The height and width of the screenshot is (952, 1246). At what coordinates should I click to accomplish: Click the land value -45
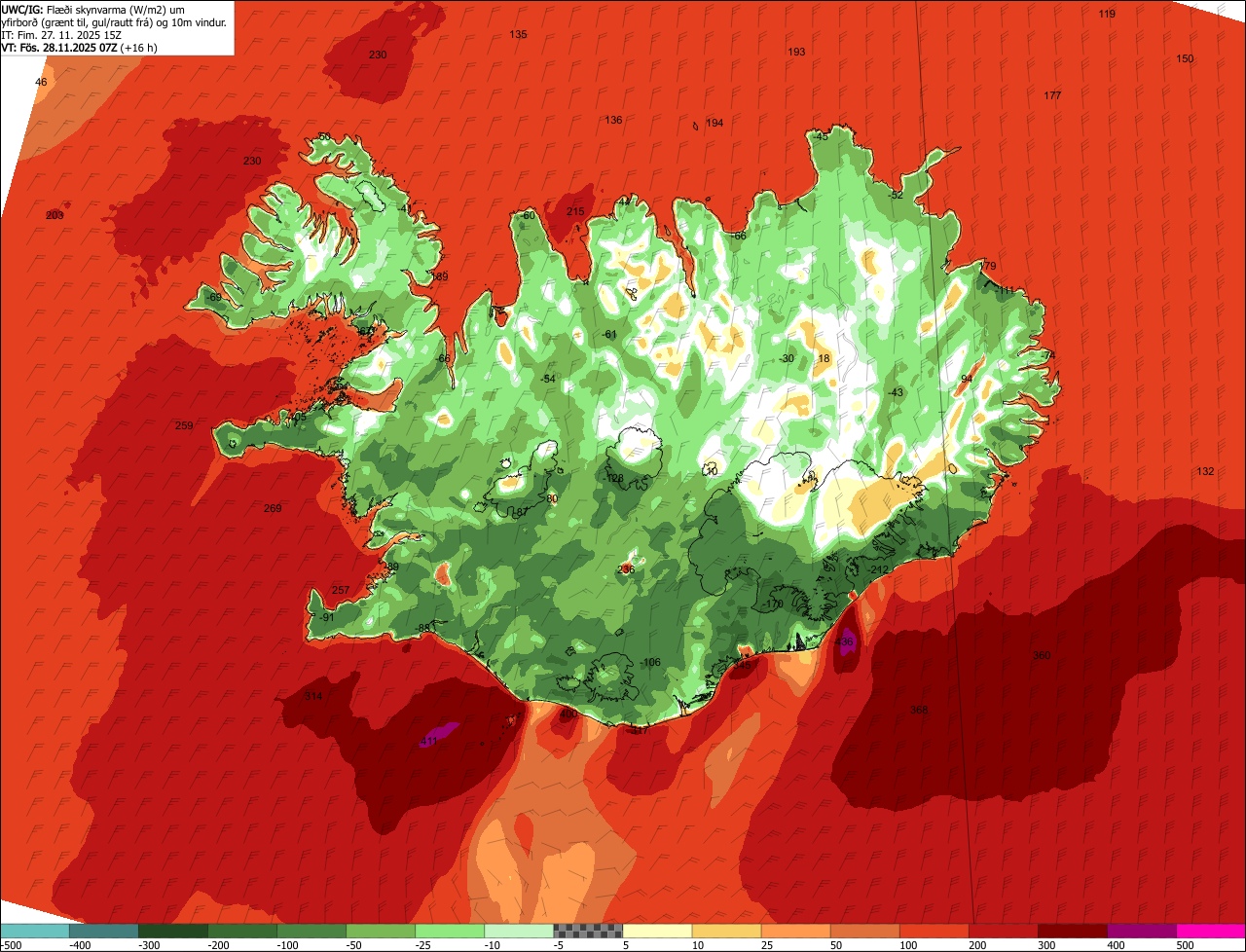coord(821,136)
